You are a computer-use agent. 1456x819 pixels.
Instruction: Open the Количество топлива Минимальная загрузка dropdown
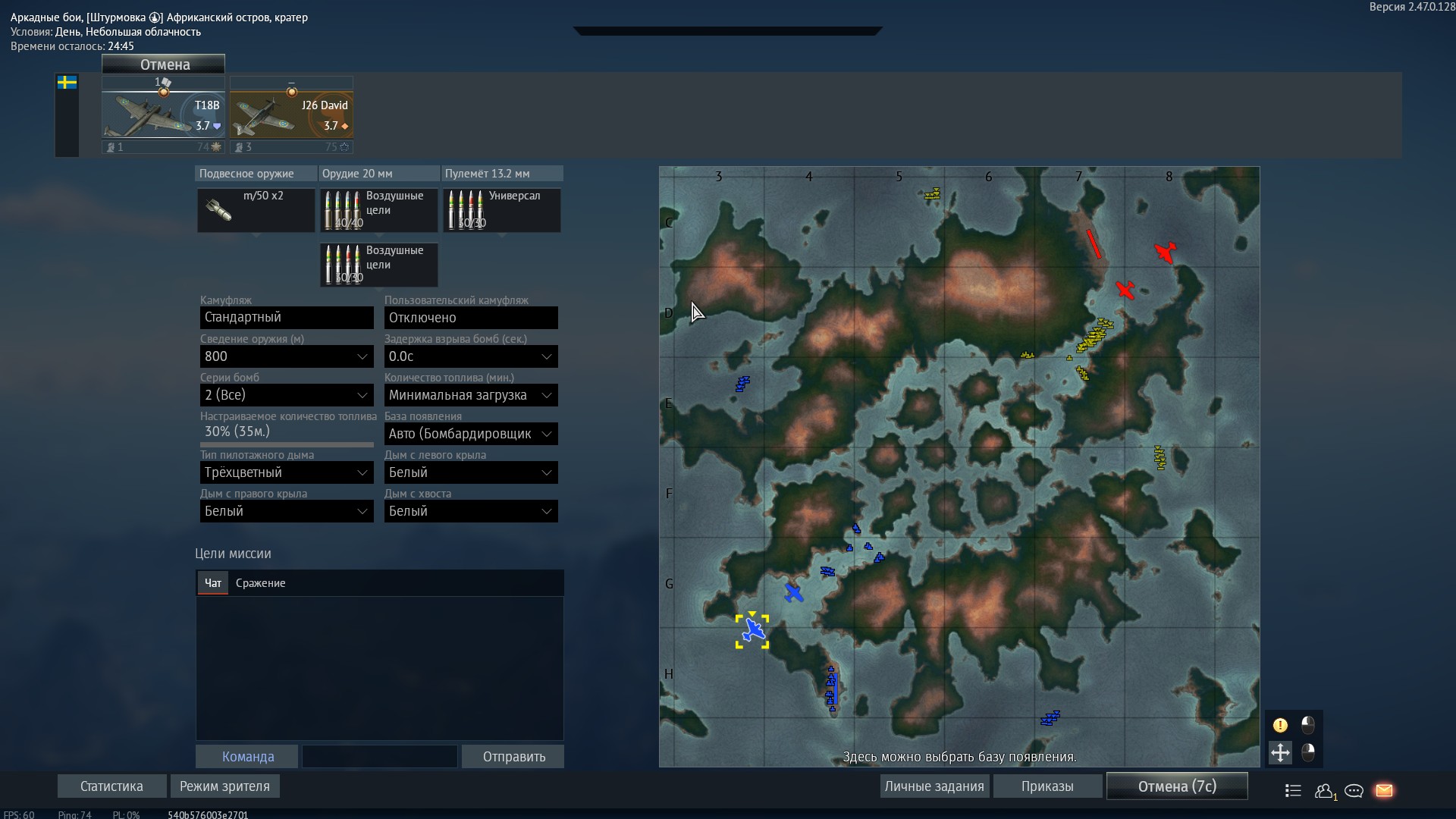(x=471, y=395)
